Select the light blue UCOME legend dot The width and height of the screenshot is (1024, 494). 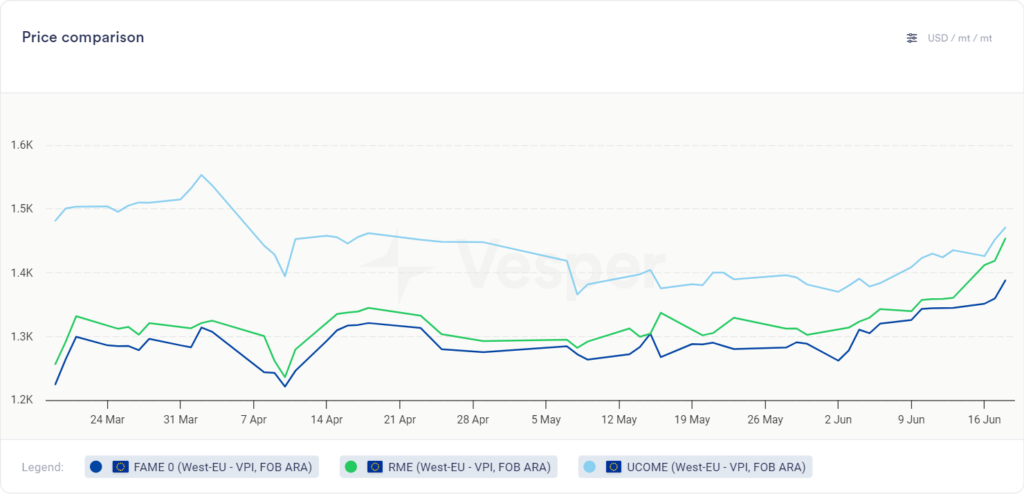pyautogui.click(x=589, y=466)
